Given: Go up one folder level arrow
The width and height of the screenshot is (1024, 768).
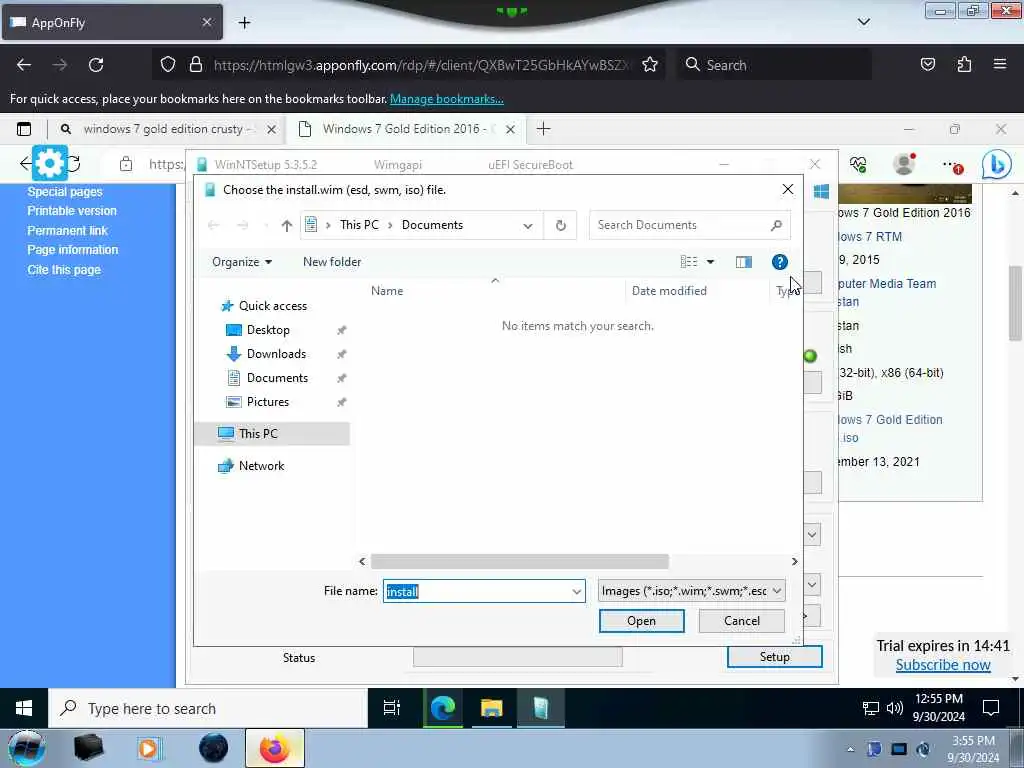Looking at the screenshot, I should 287,225.
